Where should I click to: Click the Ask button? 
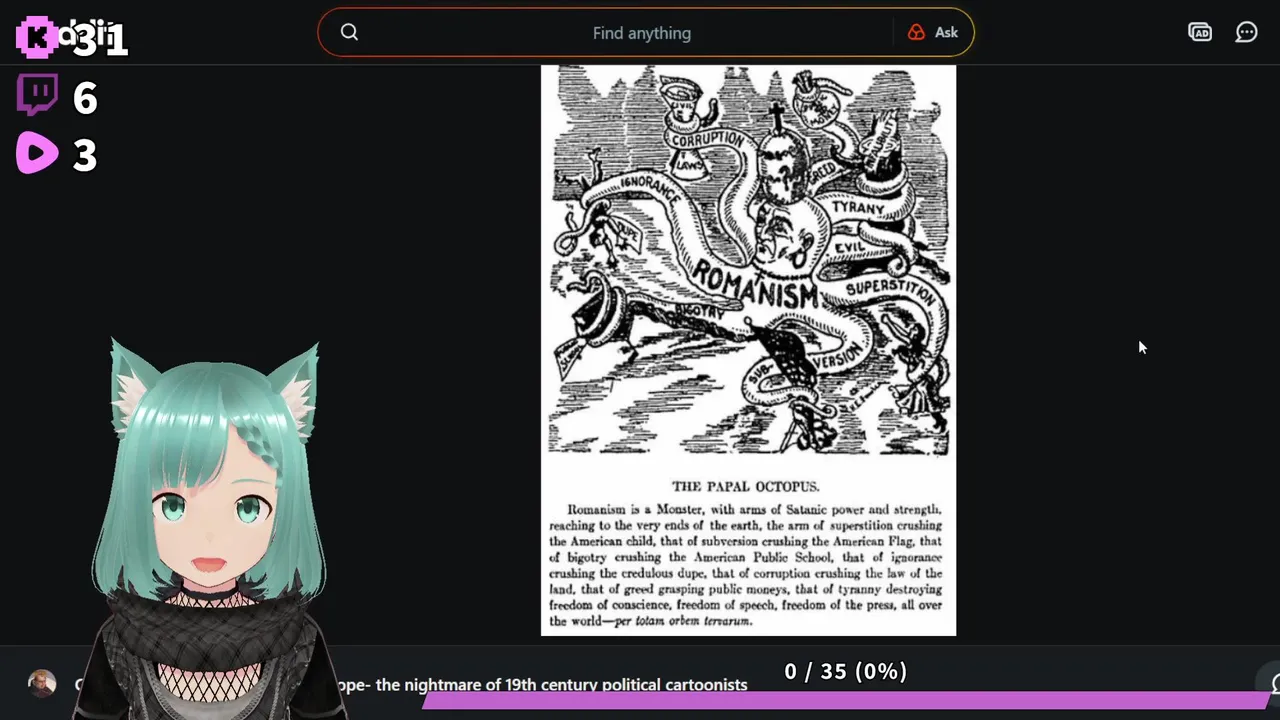[x=933, y=33]
